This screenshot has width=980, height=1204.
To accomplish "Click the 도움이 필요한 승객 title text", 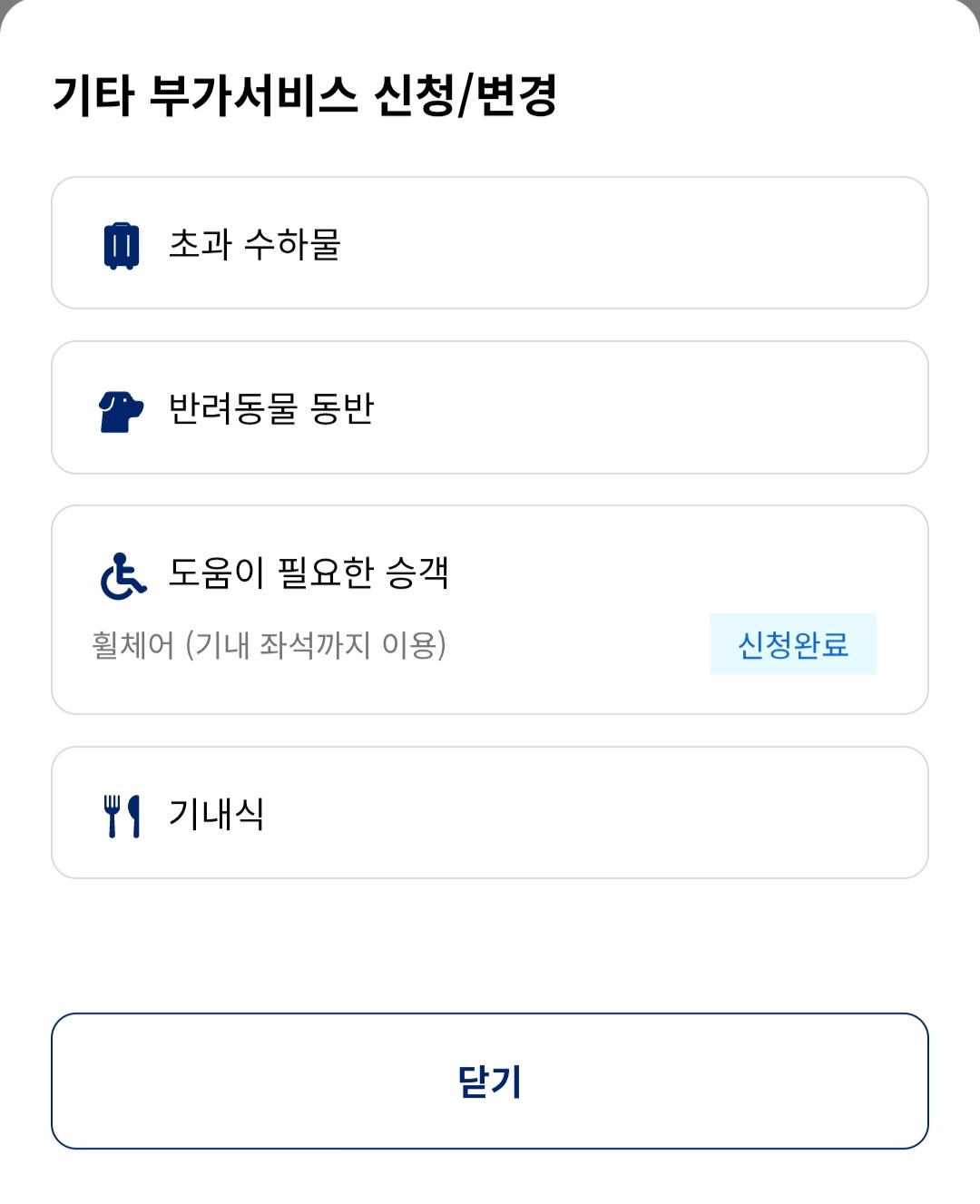I will tap(309, 573).
